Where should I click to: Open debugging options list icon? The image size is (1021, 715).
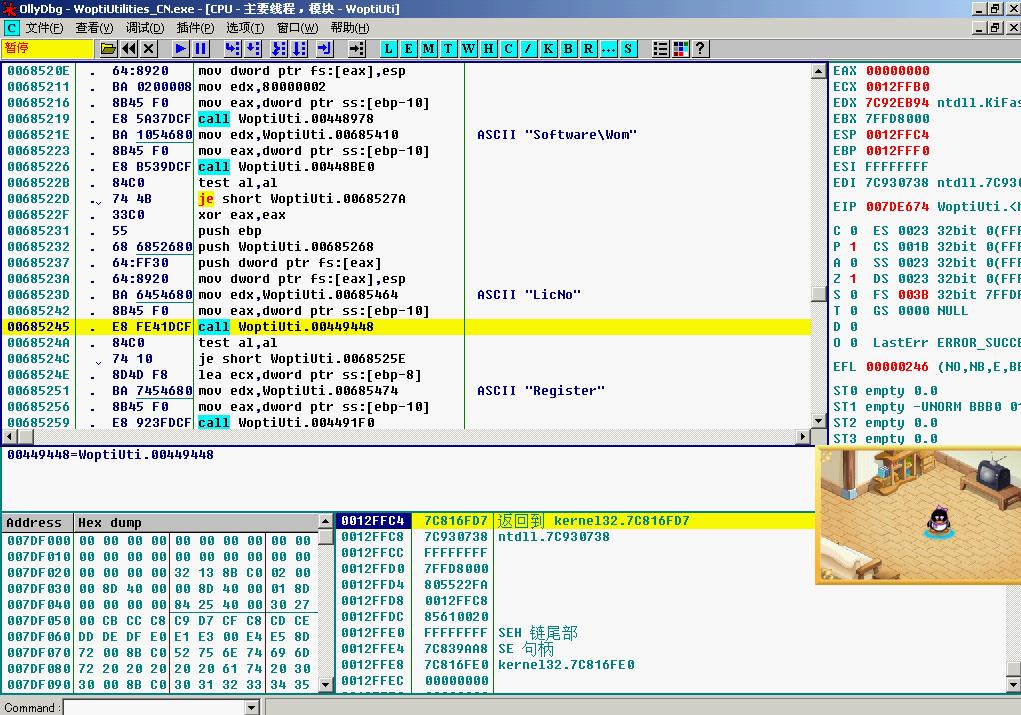click(660, 49)
